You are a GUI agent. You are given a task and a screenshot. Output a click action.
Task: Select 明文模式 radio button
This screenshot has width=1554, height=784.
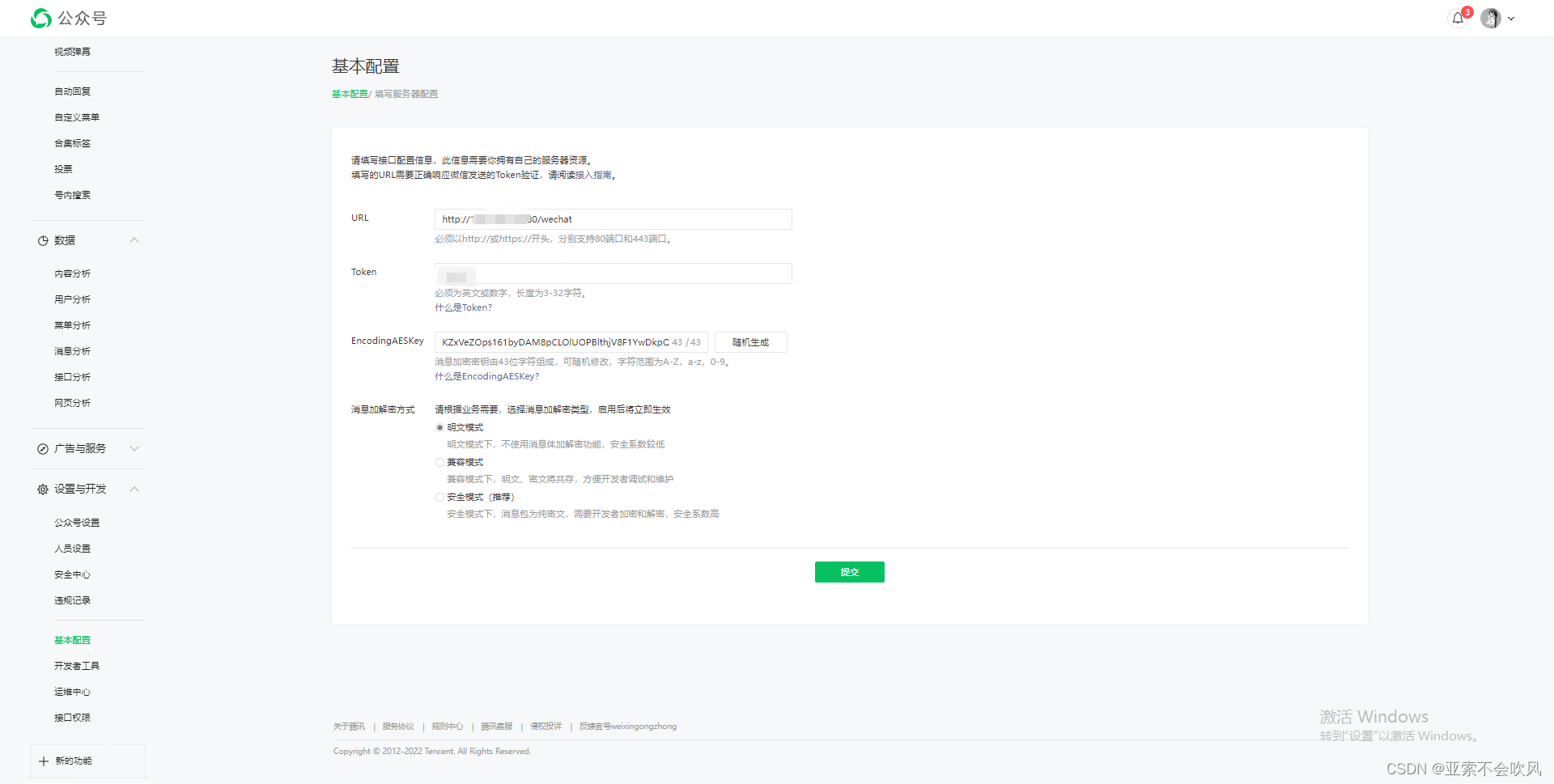(x=439, y=427)
